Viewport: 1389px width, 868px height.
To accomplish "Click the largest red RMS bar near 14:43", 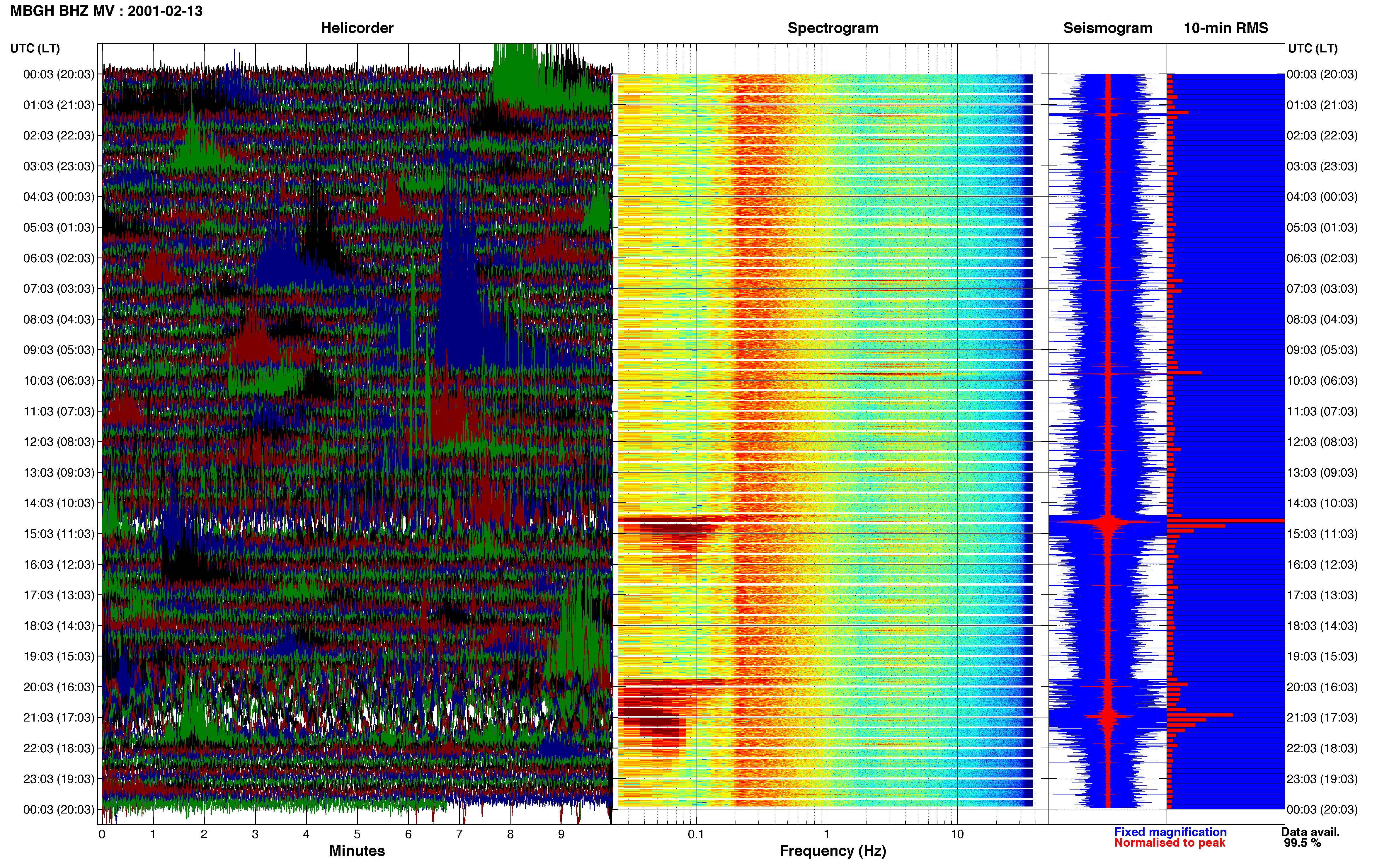I will point(1226,521).
